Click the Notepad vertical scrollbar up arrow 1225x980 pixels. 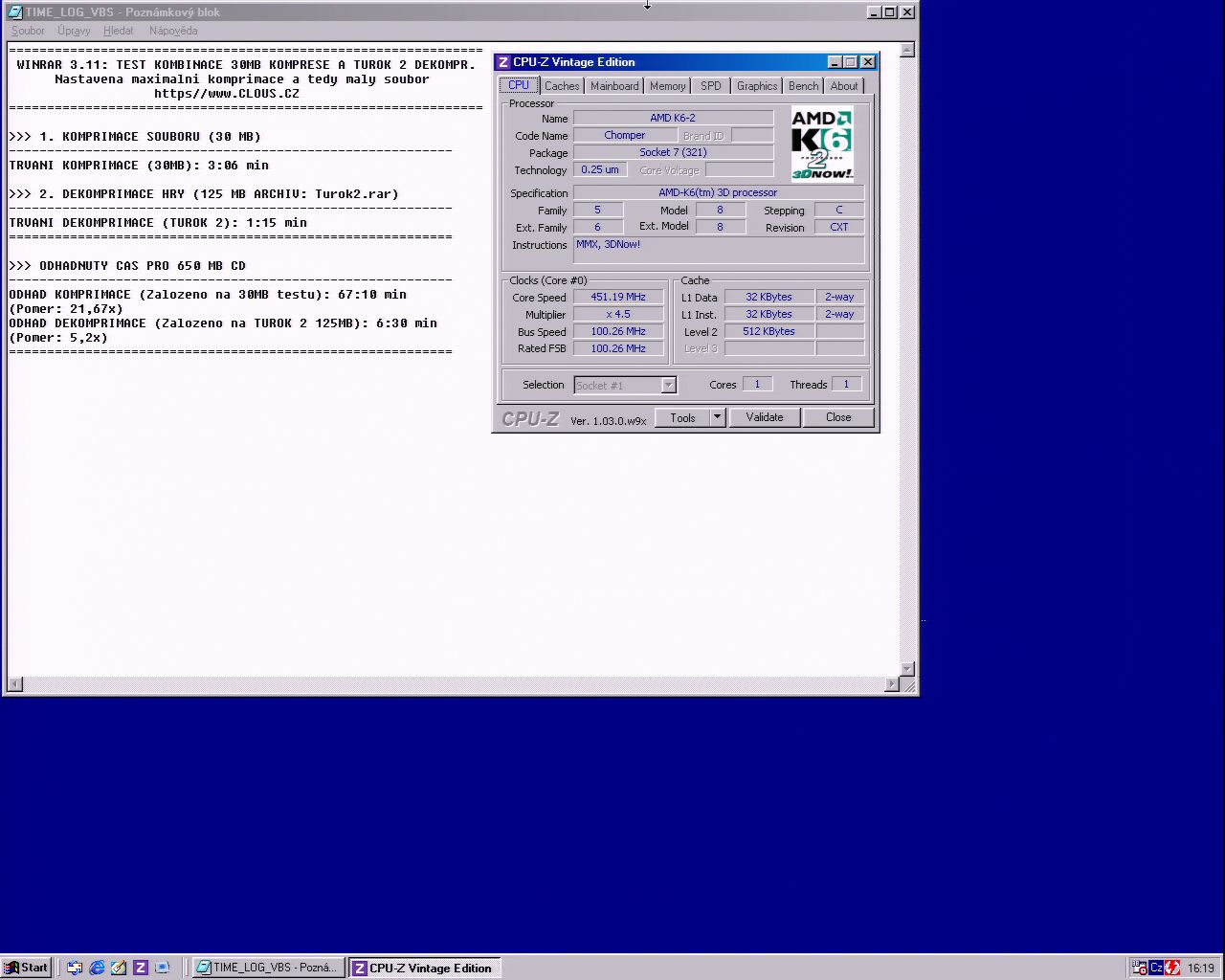click(908, 50)
